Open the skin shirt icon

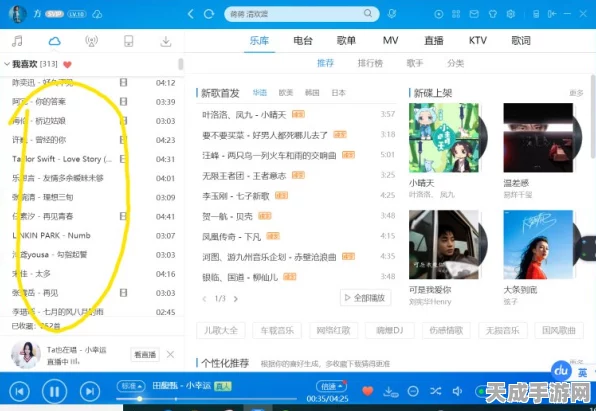pos(493,14)
